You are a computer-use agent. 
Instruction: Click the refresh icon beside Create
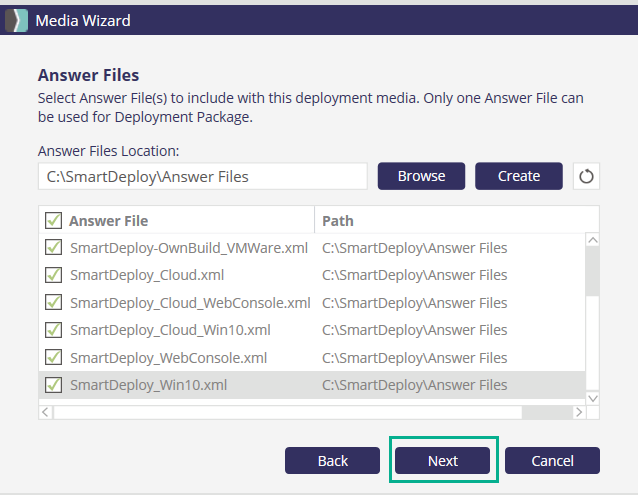(x=586, y=176)
